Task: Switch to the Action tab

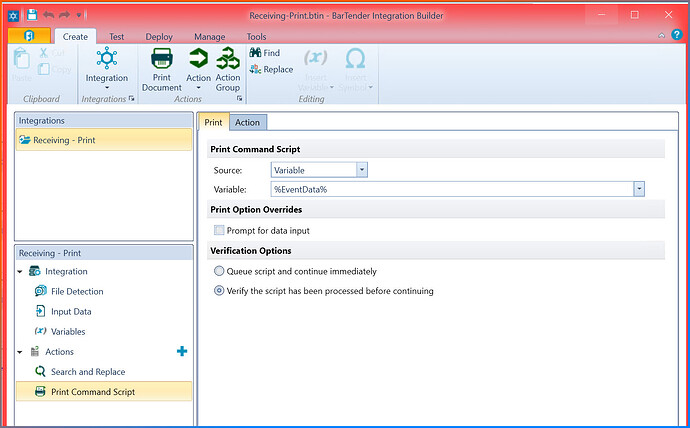Action: [247, 122]
